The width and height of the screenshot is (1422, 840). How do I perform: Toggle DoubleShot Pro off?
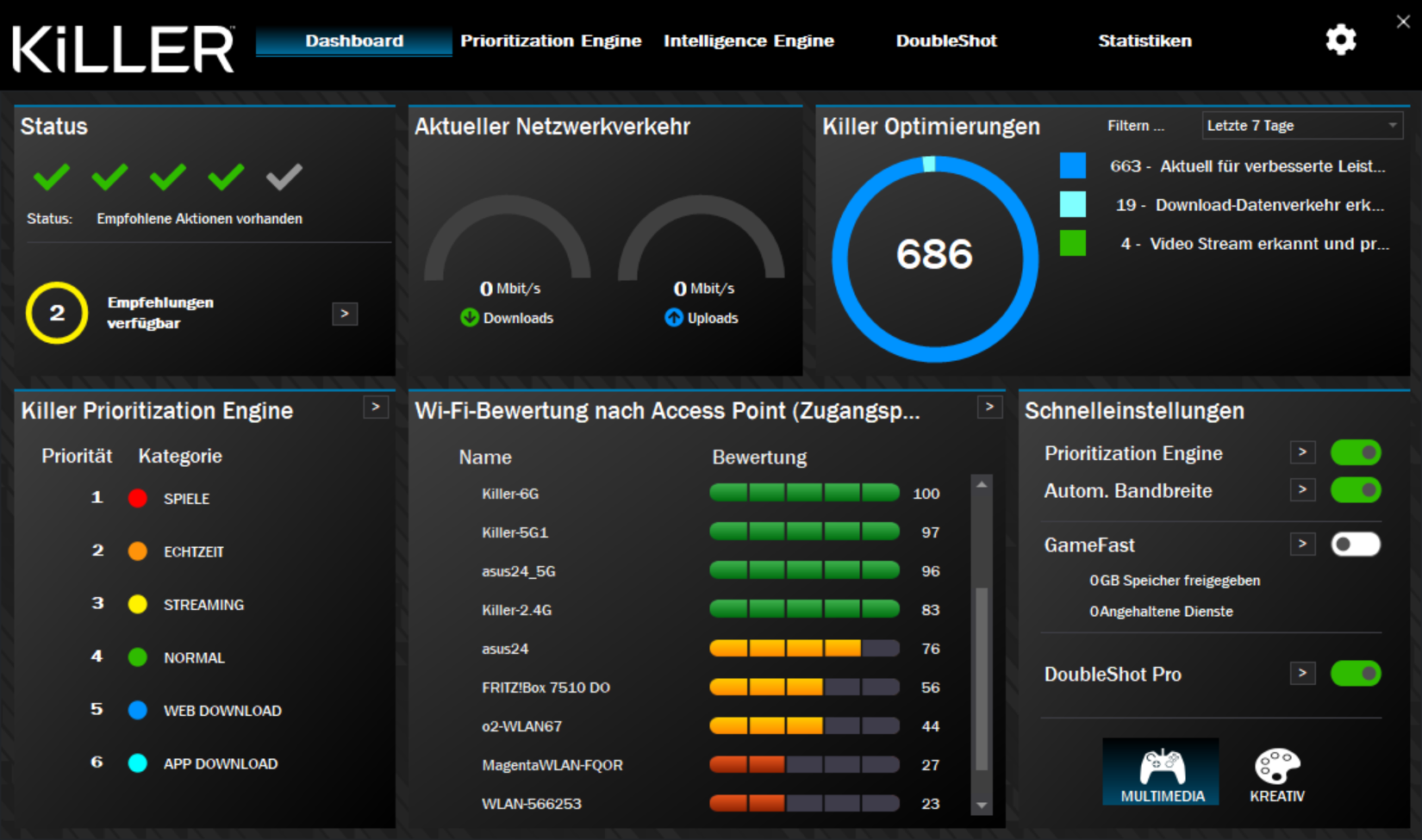point(1356,674)
